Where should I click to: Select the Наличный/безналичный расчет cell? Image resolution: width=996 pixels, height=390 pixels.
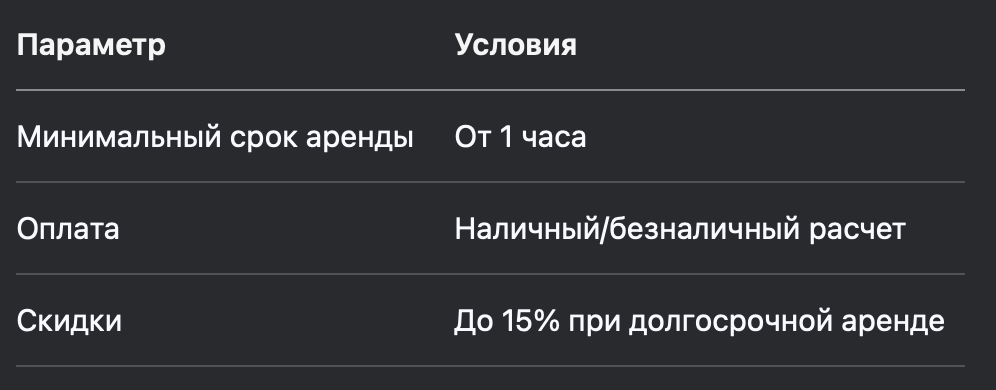680,230
